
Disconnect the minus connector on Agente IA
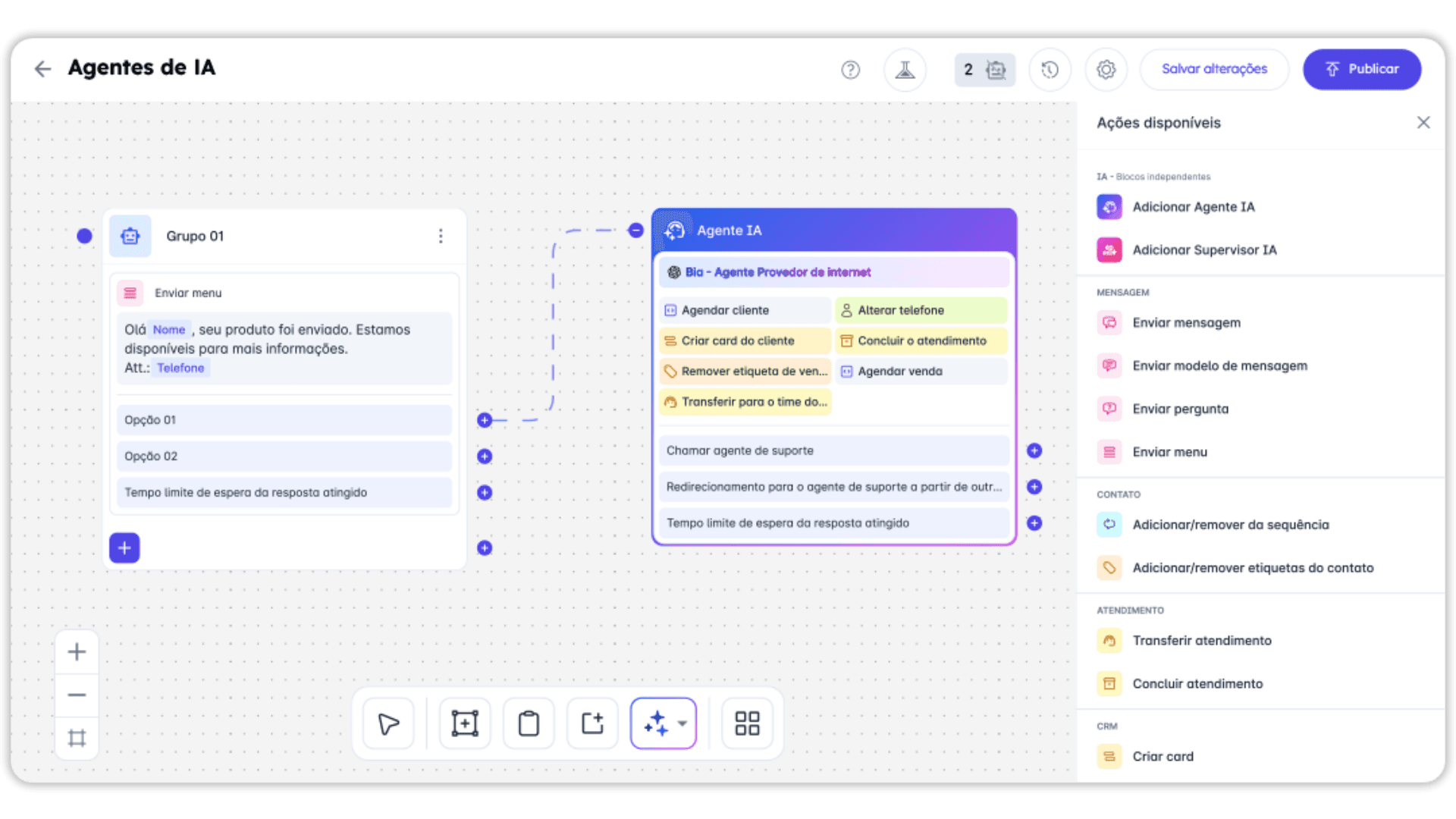pyautogui.click(x=636, y=231)
